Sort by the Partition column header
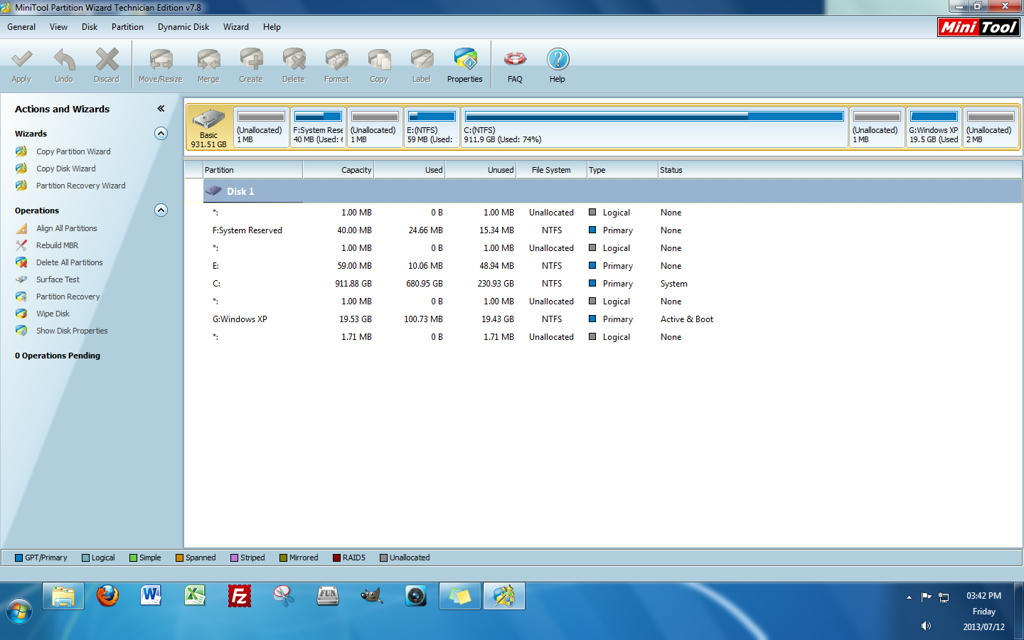The image size is (1024, 640). coord(253,170)
